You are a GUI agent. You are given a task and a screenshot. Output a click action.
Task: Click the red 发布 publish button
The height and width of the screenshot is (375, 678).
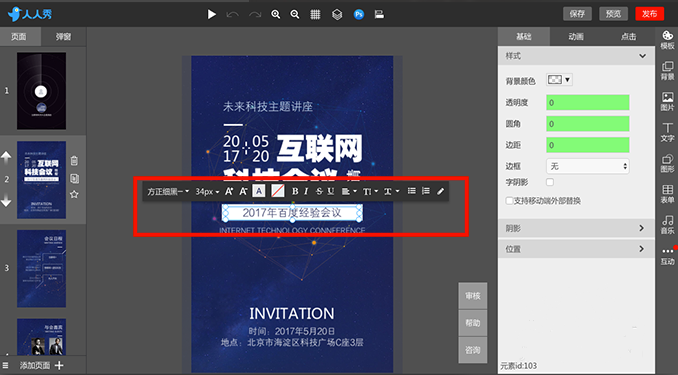(649, 14)
